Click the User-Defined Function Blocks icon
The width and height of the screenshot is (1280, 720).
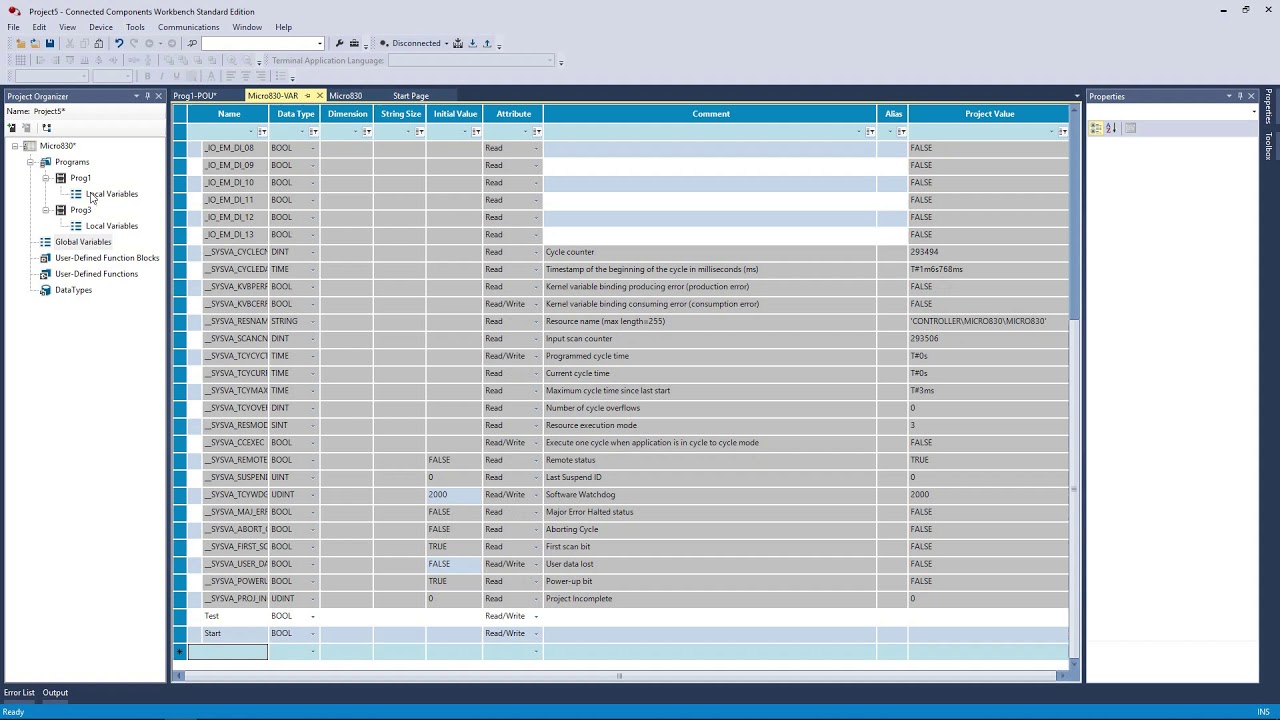[x=45, y=258]
